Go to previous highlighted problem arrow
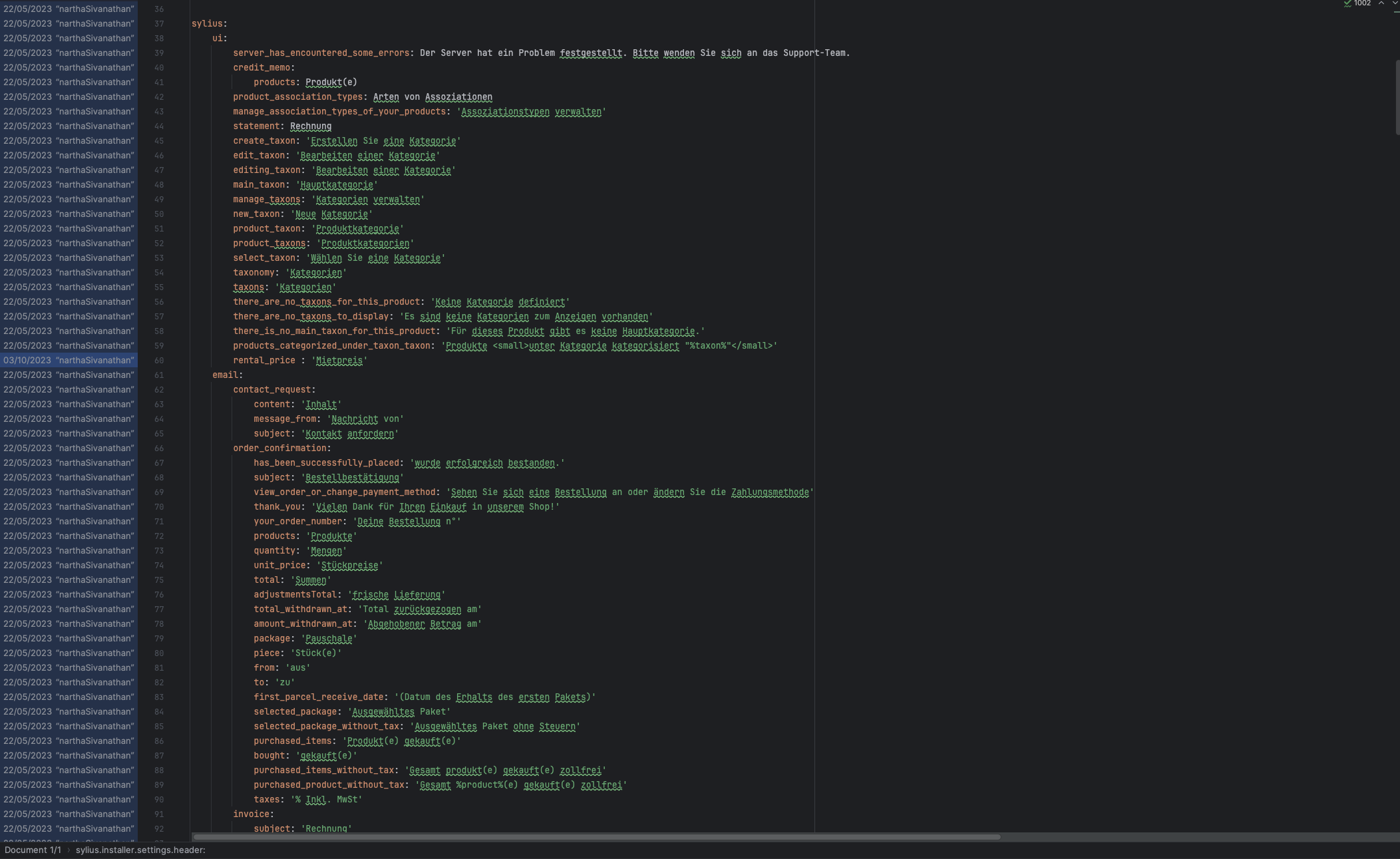Screen dimensions: 1400x859 (x=1381, y=3)
